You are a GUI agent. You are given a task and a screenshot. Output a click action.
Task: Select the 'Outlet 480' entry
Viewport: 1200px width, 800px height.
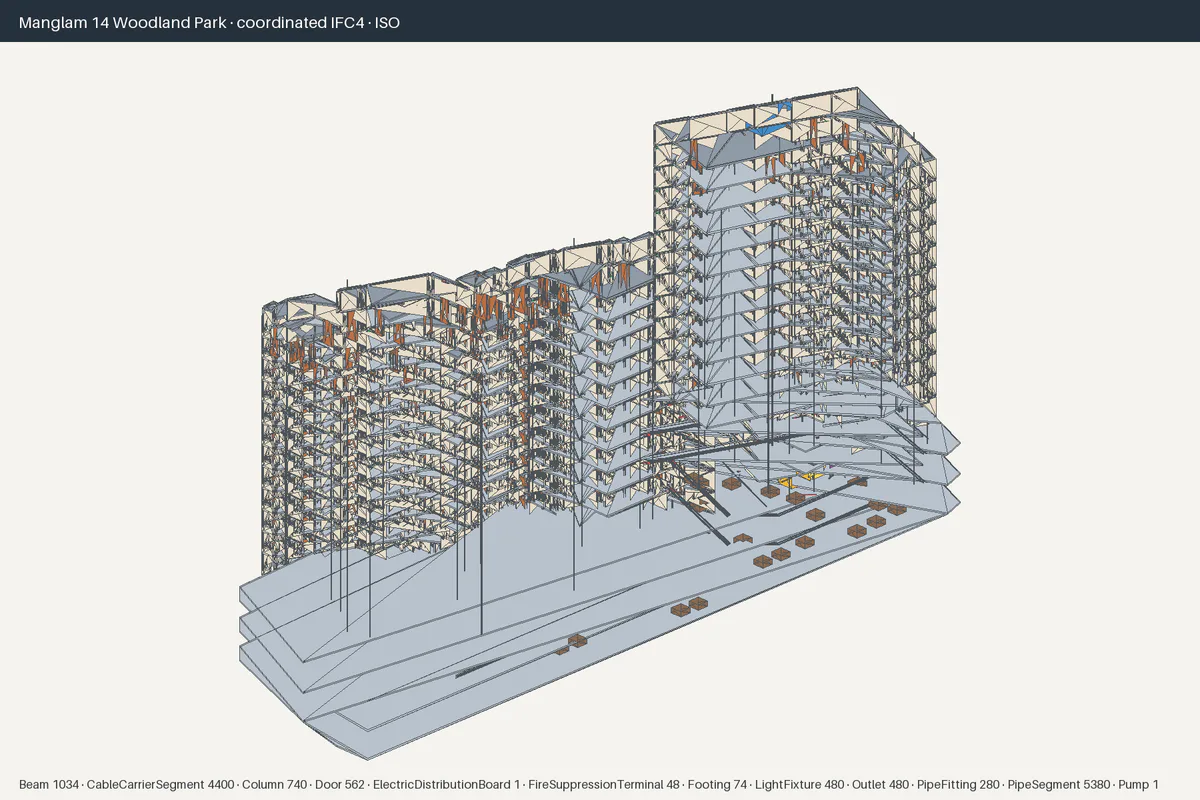click(x=880, y=785)
